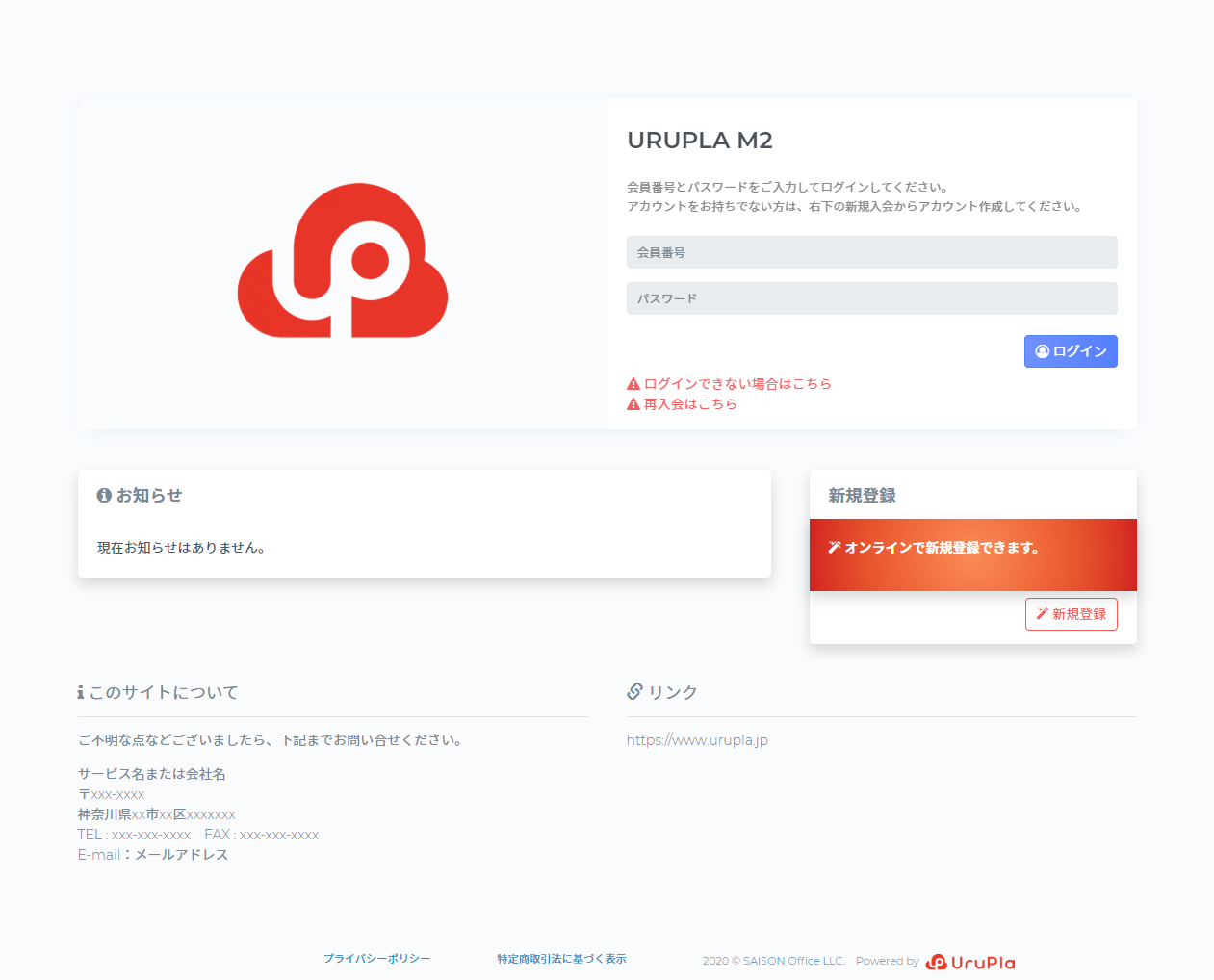Click info icon beside このサイトについて

(81, 692)
